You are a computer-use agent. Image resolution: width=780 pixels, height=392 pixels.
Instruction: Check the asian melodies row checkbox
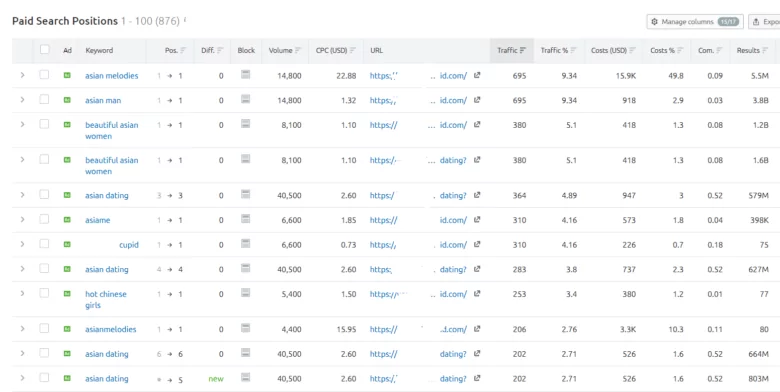[x=44, y=75]
